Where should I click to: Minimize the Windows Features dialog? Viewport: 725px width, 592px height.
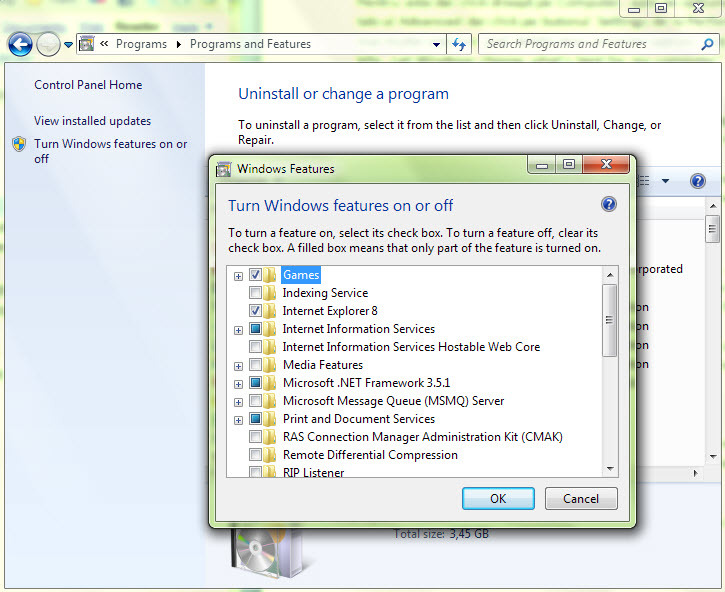pos(542,165)
